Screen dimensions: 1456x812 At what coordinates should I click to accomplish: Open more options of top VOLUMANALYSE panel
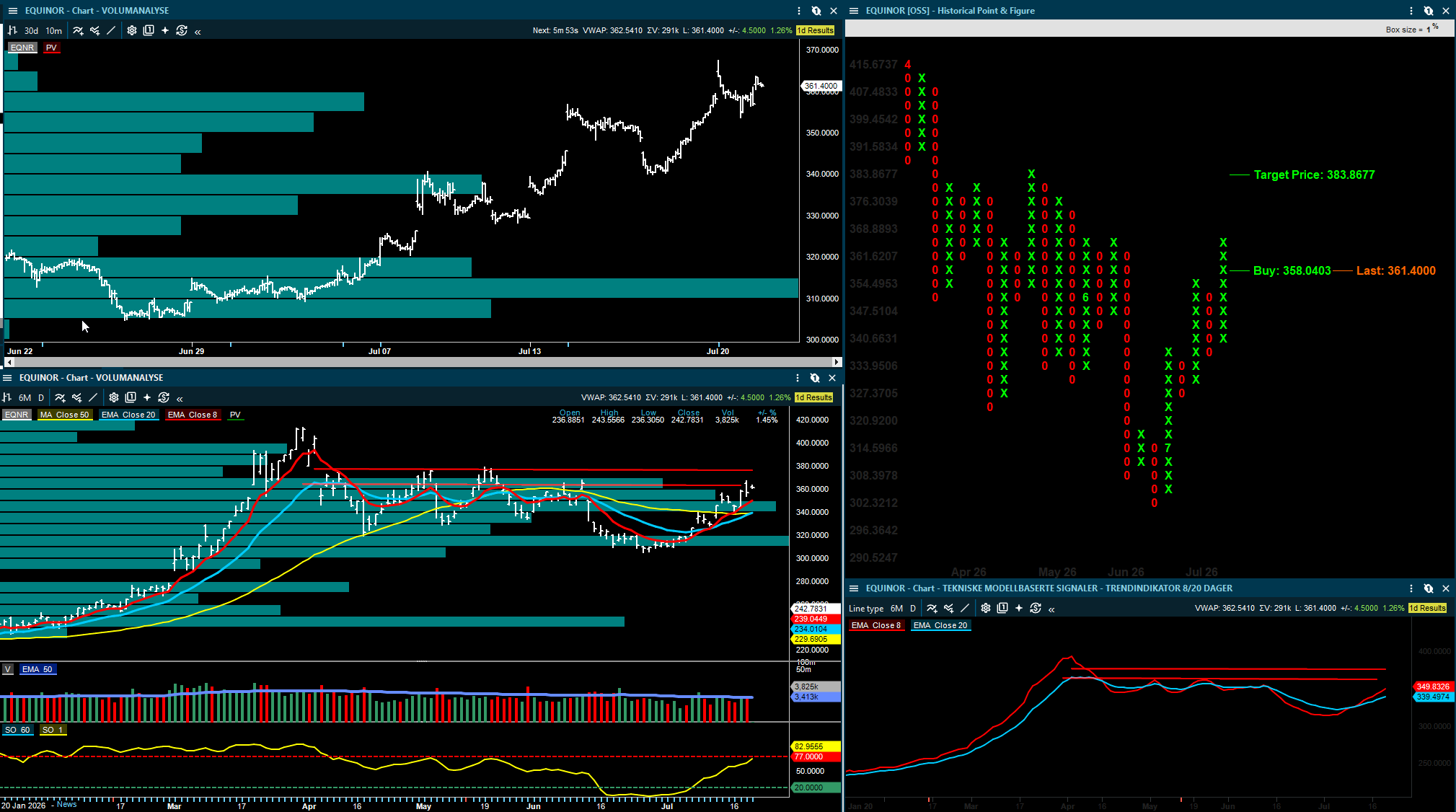[x=799, y=11]
